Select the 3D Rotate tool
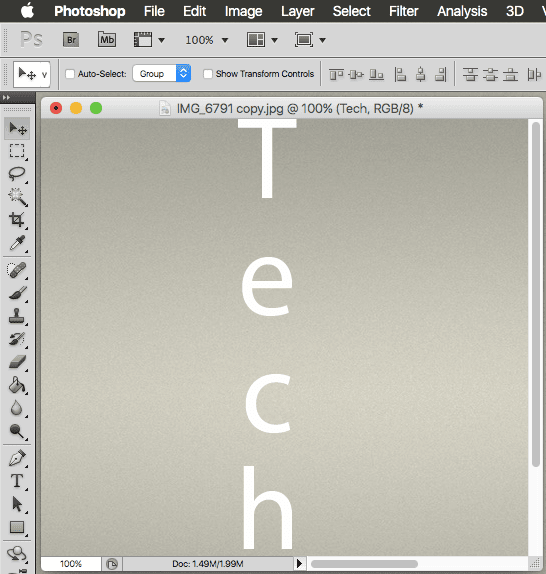Screen dimensions: 546x574 pos(17,553)
